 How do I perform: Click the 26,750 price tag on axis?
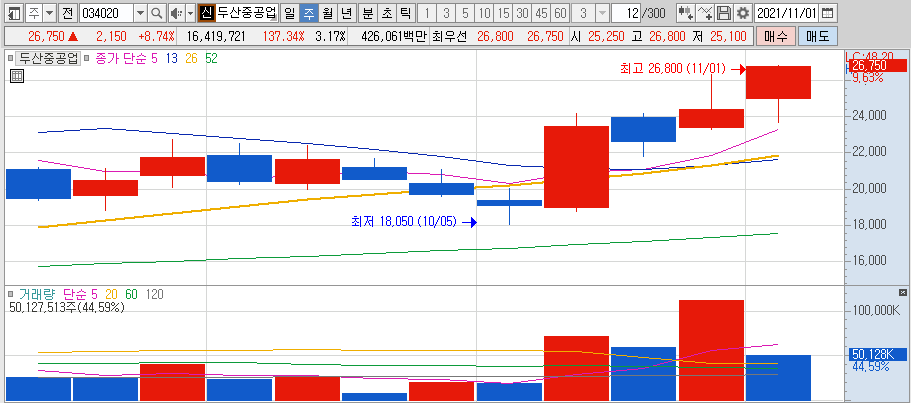877,66
